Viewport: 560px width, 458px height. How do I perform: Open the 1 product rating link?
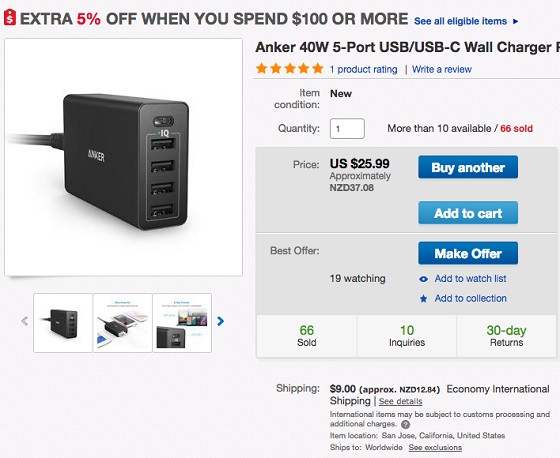tap(364, 69)
